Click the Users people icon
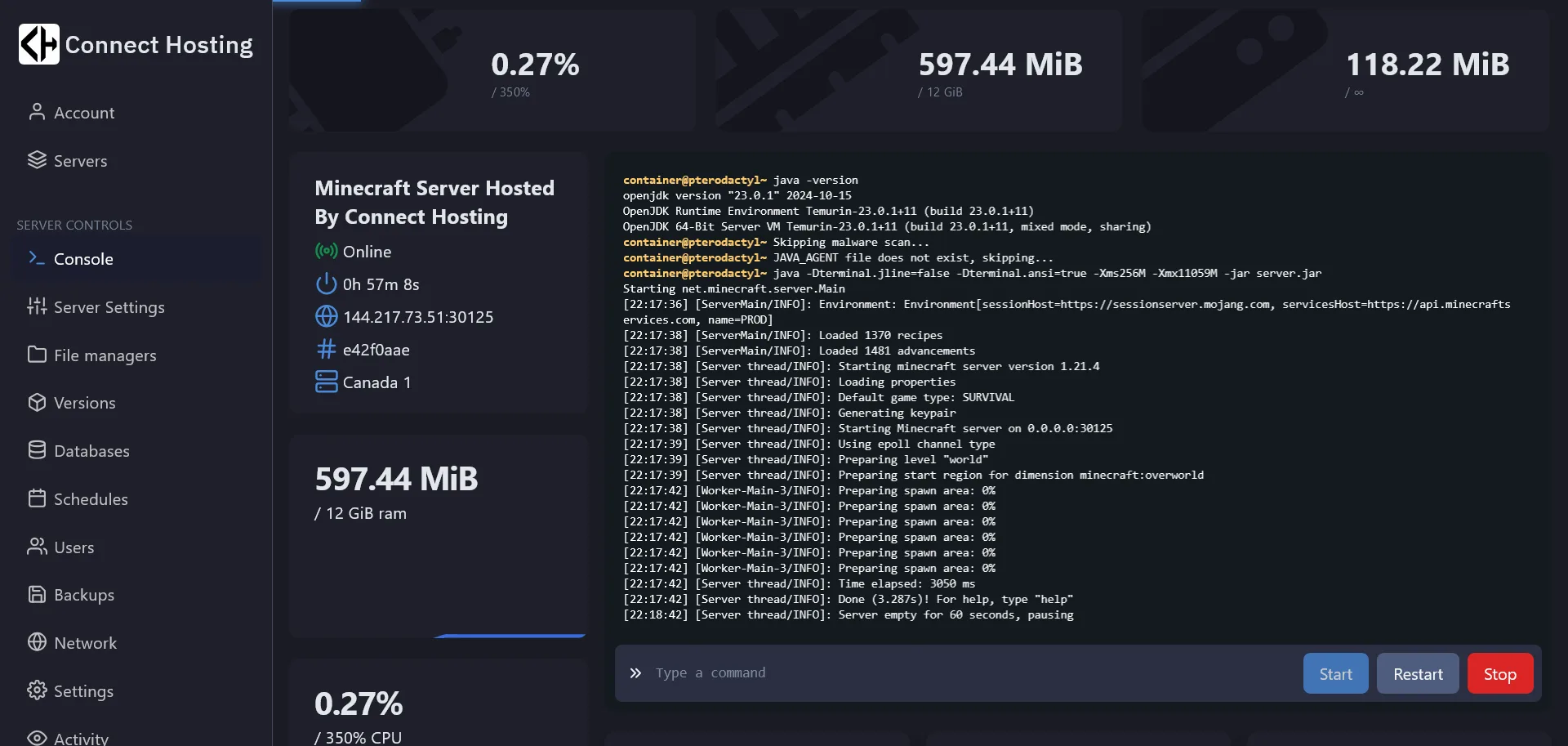The height and width of the screenshot is (746, 1568). point(37,547)
